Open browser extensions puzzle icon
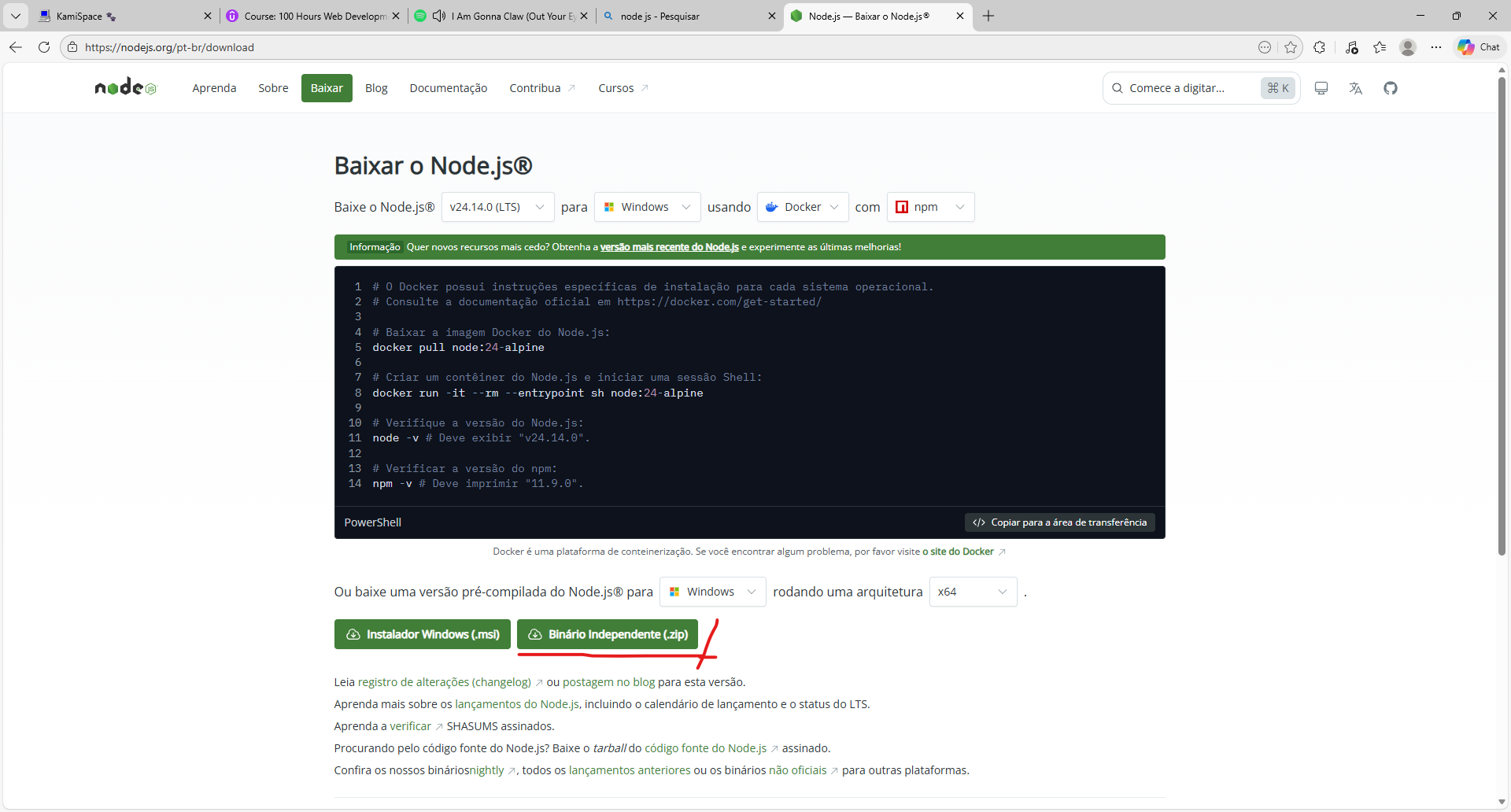This screenshot has width=1511, height=812. [x=1320, y=47]
